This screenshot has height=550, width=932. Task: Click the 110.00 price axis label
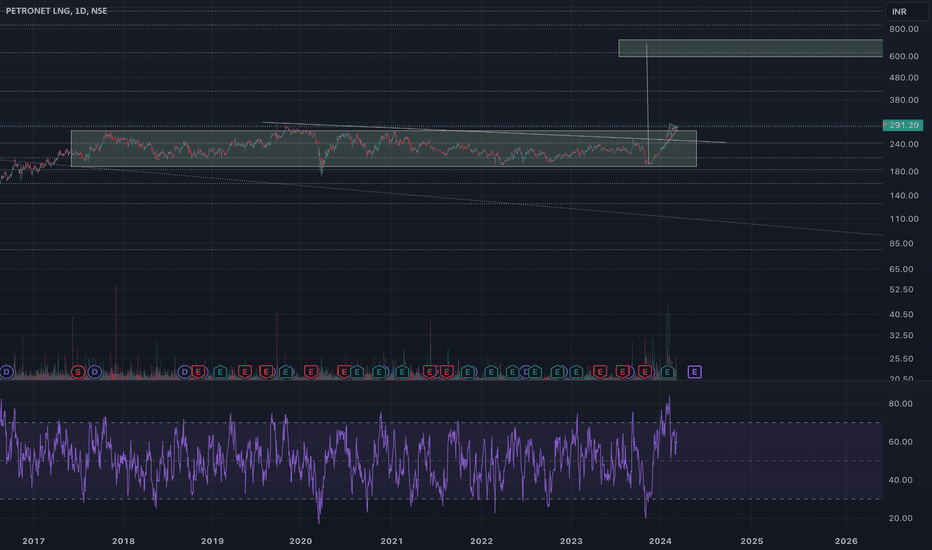click(x=904, y=219)
